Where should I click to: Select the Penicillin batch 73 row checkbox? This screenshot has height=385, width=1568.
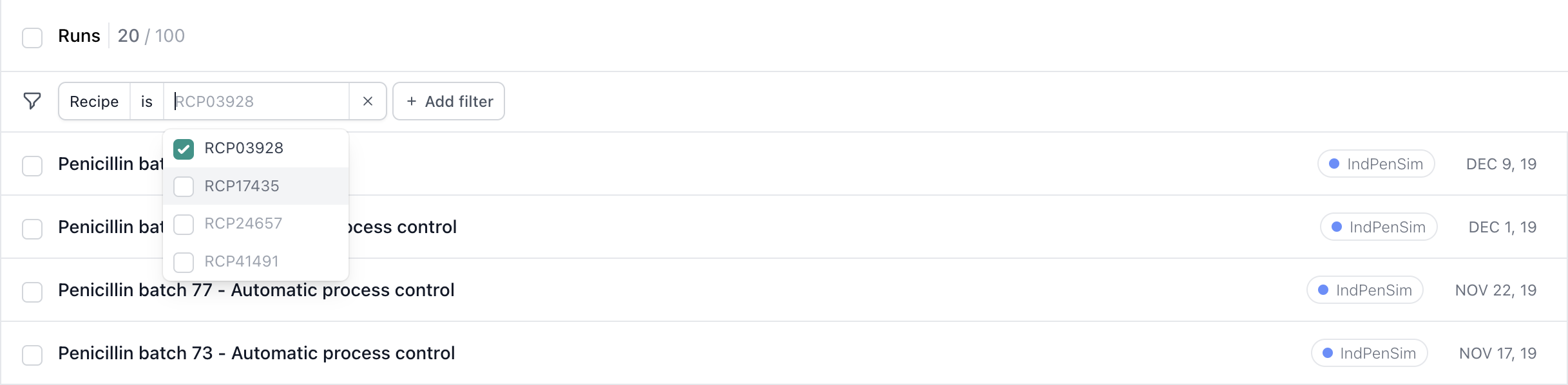coord(32,355)
